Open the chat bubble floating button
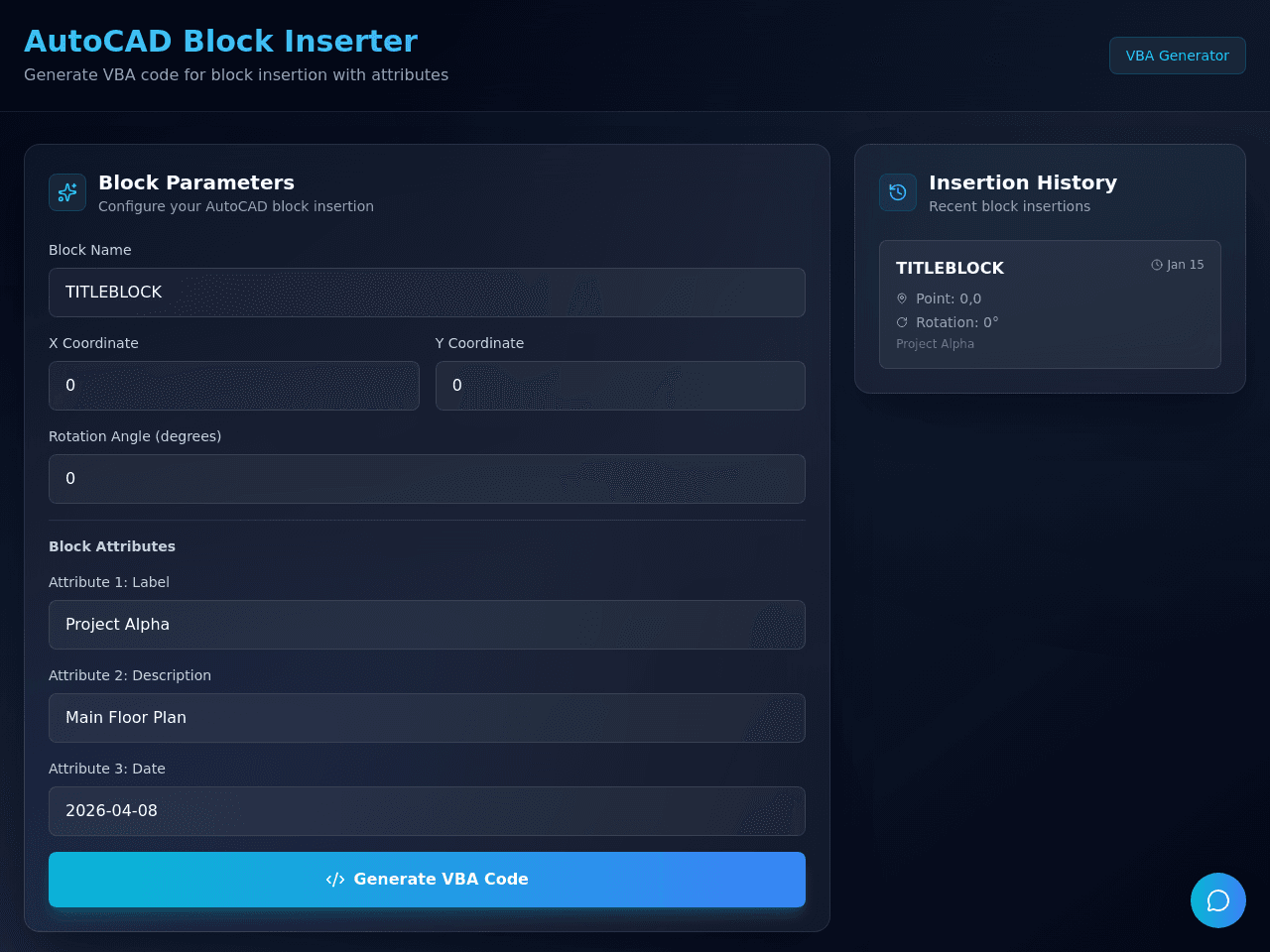The image size is (1270, 952). pyautogui.click(x=1218, y=900)
